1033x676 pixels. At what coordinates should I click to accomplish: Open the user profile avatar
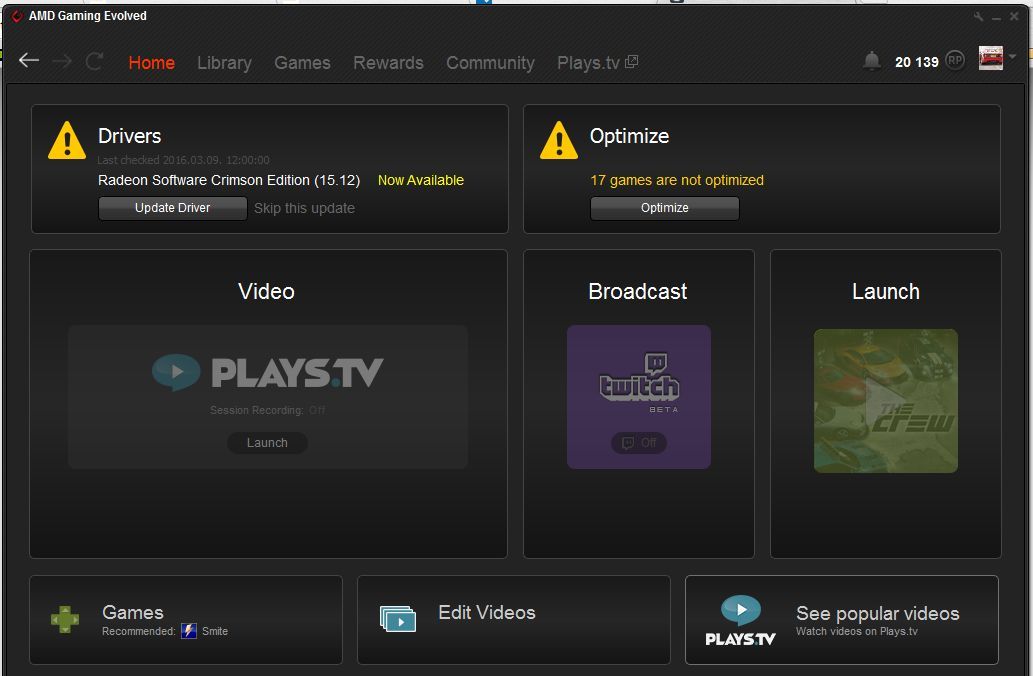click(x=991, y=58)
